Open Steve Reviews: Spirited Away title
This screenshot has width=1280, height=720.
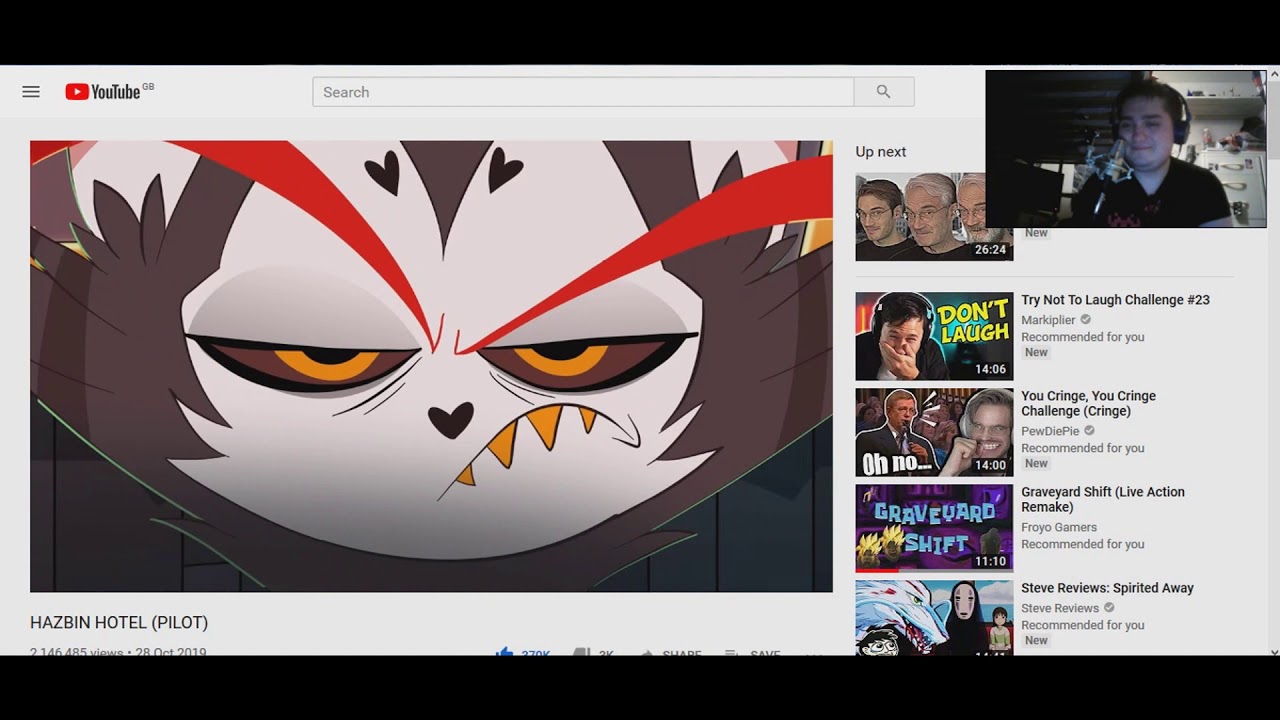point(1107,588)
